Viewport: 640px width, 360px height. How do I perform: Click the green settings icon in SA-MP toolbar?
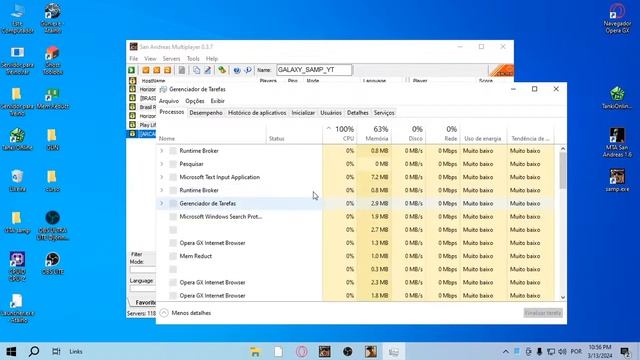(222, 70)
